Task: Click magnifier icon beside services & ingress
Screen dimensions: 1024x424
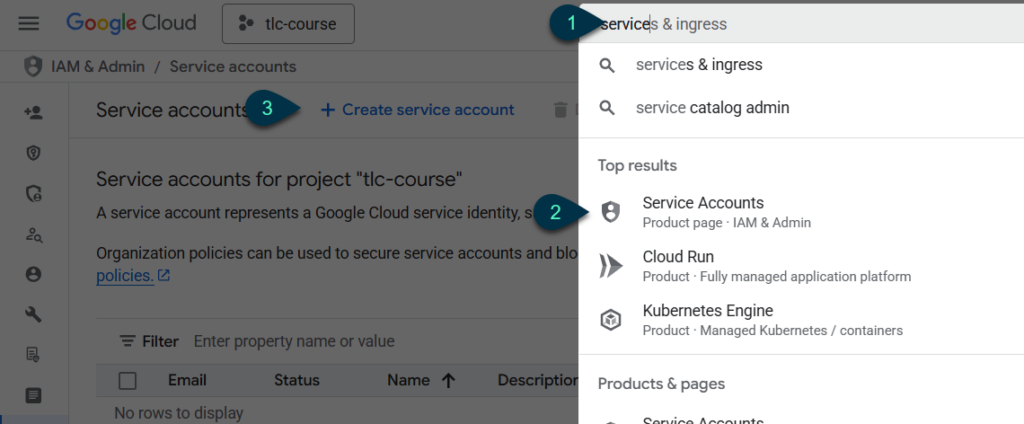Action: pyautogui.click(x=607, y=65)
